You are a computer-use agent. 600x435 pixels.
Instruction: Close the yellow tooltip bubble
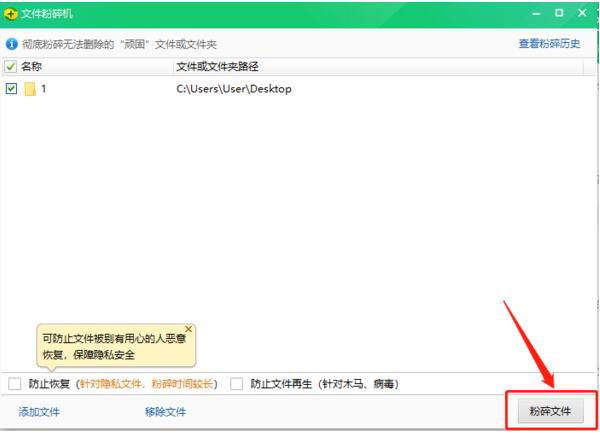(x=188, y=329)
